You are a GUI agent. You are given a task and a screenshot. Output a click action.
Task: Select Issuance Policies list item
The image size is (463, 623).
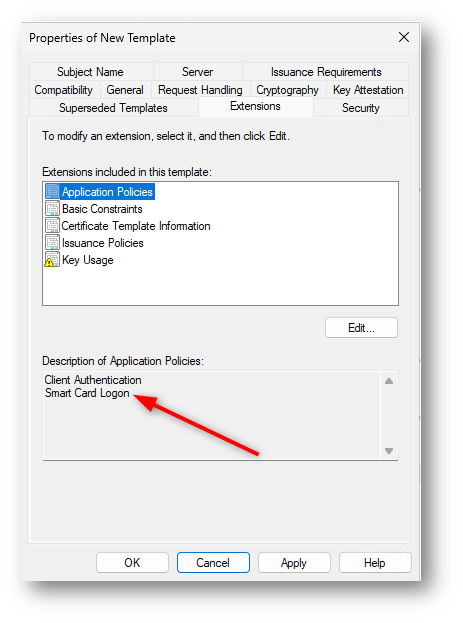pyautogui.click(x=103, y=243)
